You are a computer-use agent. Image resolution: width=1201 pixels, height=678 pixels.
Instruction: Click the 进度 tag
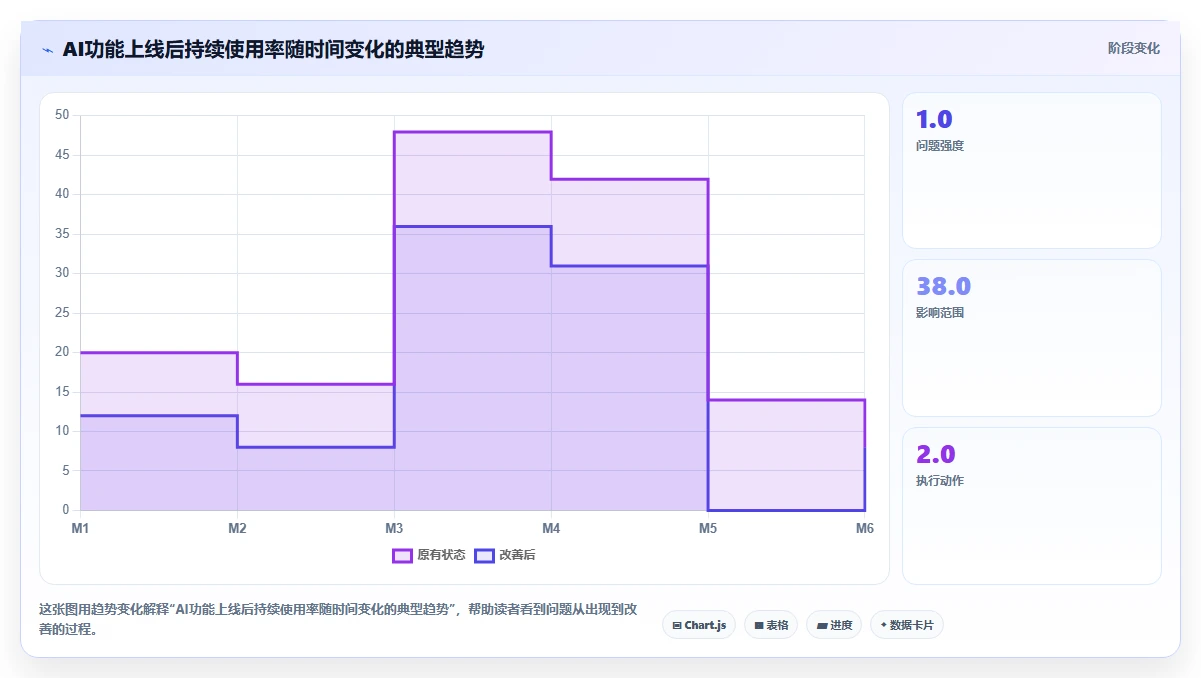[834, 625]
